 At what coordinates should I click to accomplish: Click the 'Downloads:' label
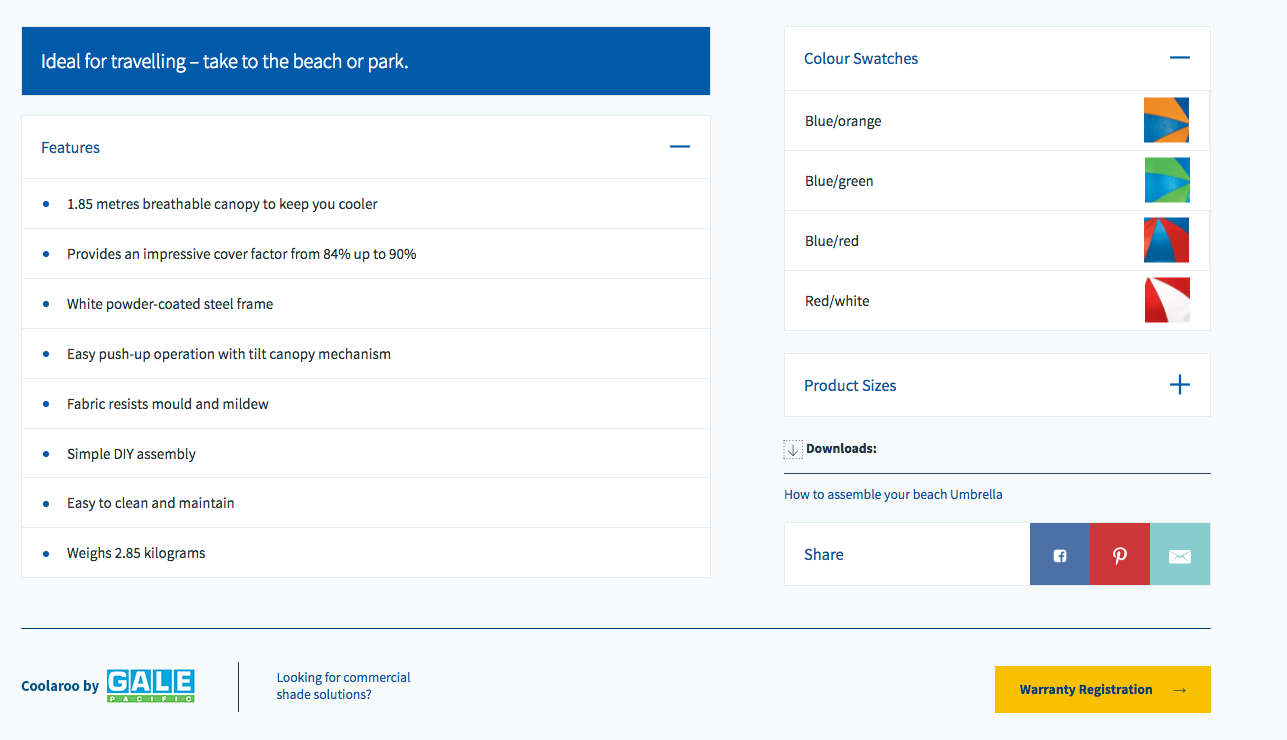pos(841,449)
